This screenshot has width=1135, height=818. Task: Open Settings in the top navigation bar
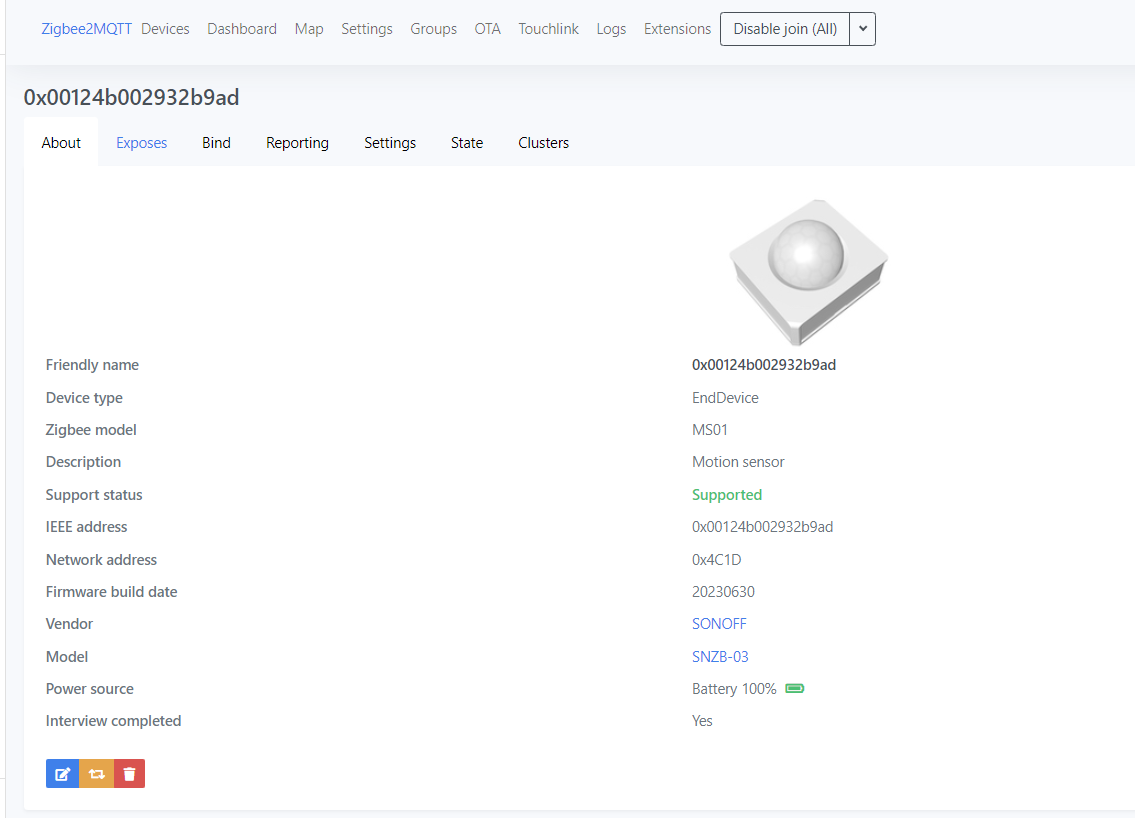367,29
